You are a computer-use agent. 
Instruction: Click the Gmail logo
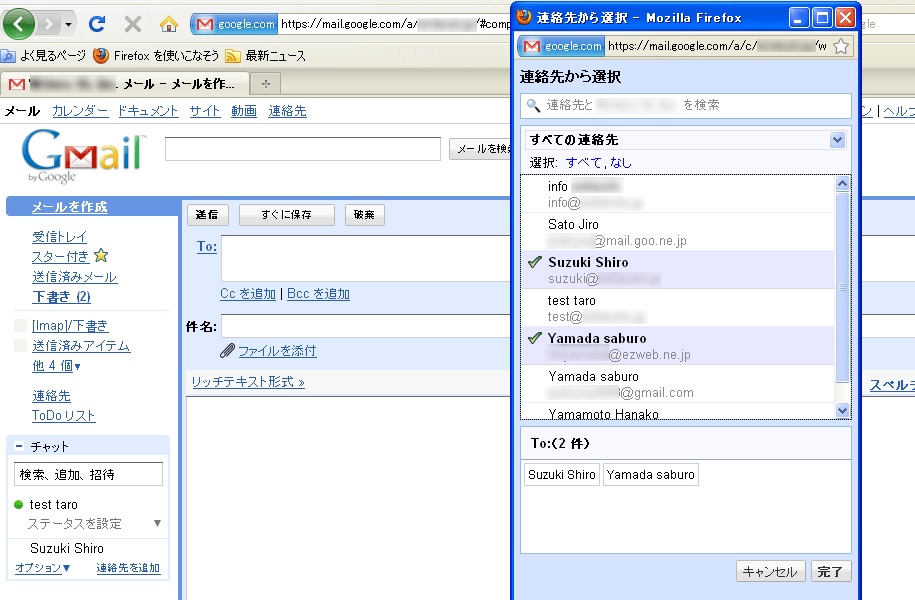point(83,155)
